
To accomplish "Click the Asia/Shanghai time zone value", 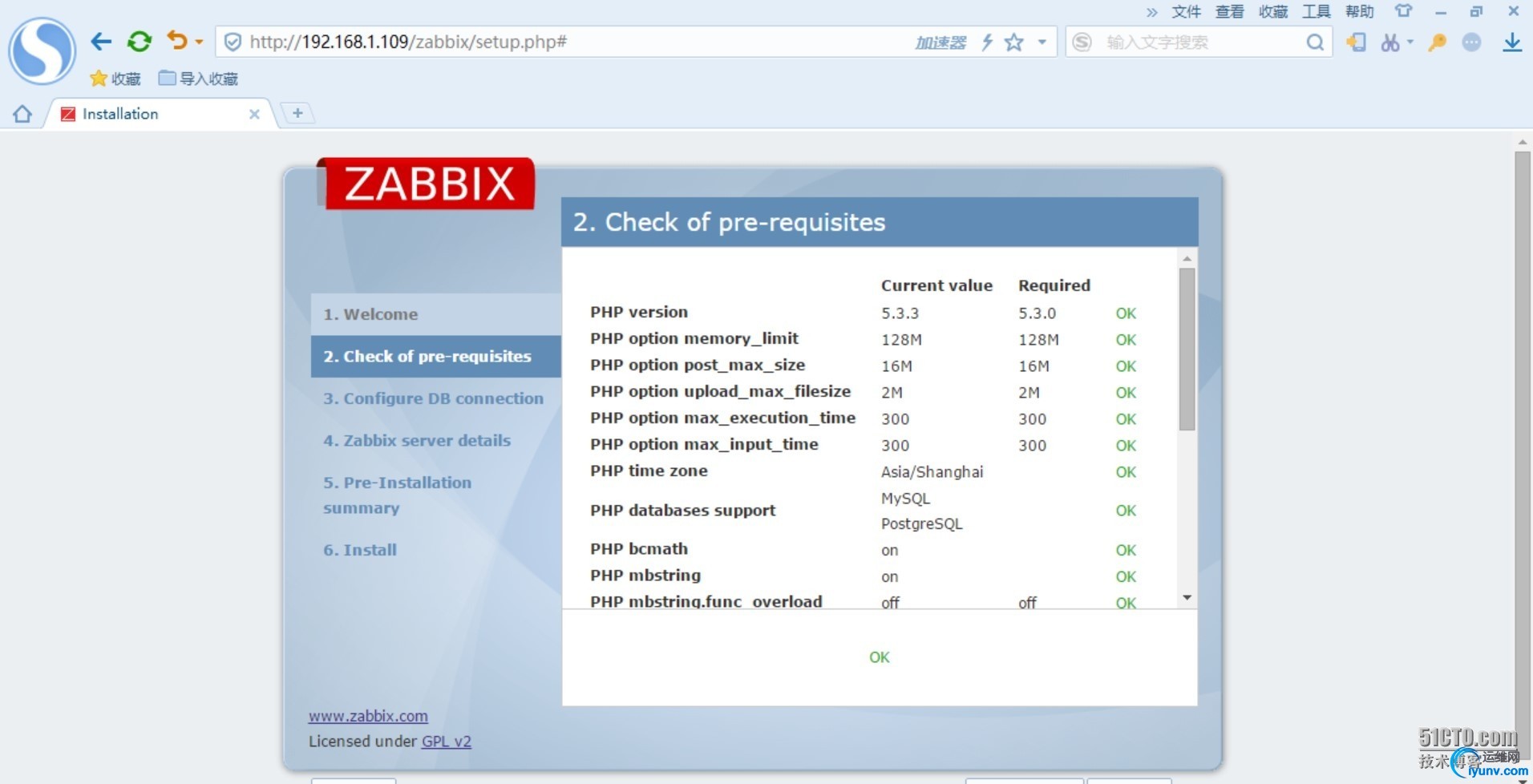I will [x=932, y=471].
